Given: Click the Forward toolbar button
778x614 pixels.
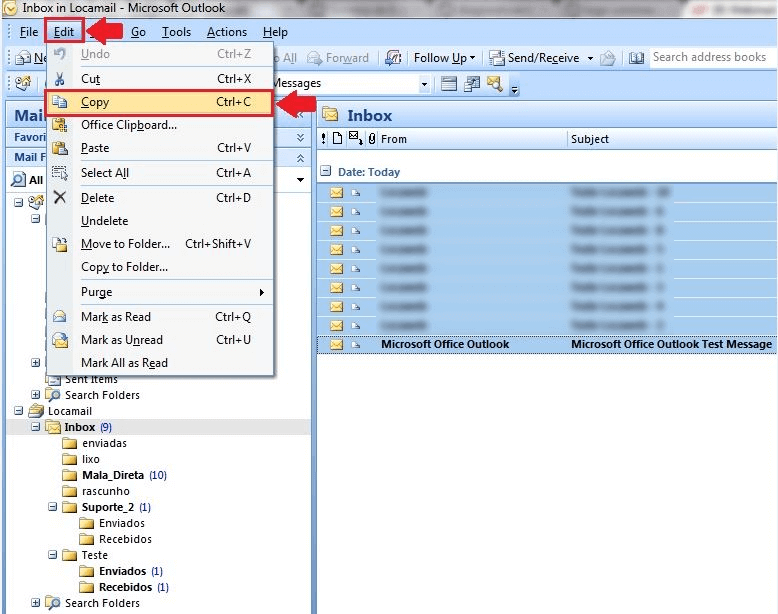Looking at the screenshot, I should pos(338,58).
